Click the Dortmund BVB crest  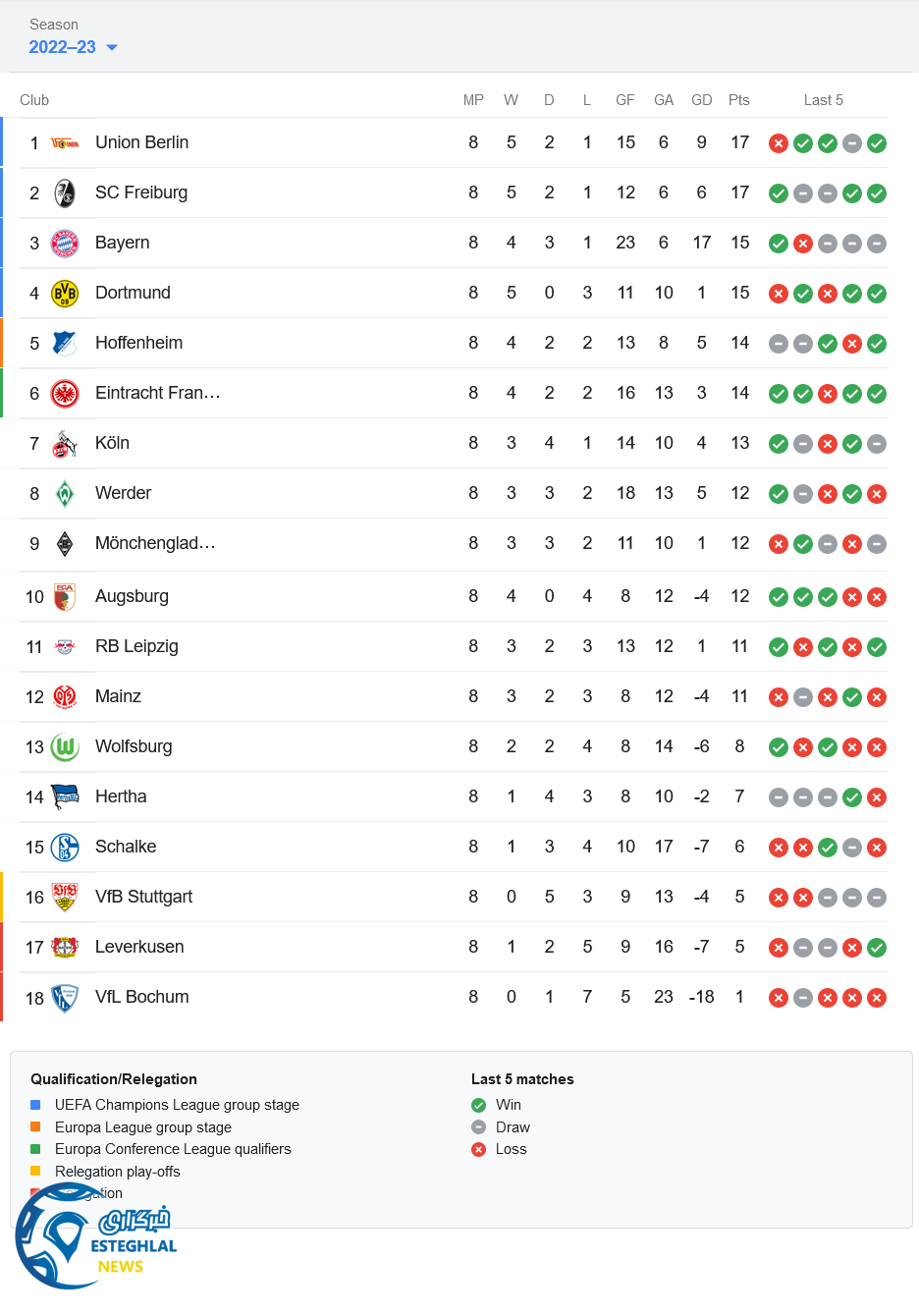click(x=65, y=294)
